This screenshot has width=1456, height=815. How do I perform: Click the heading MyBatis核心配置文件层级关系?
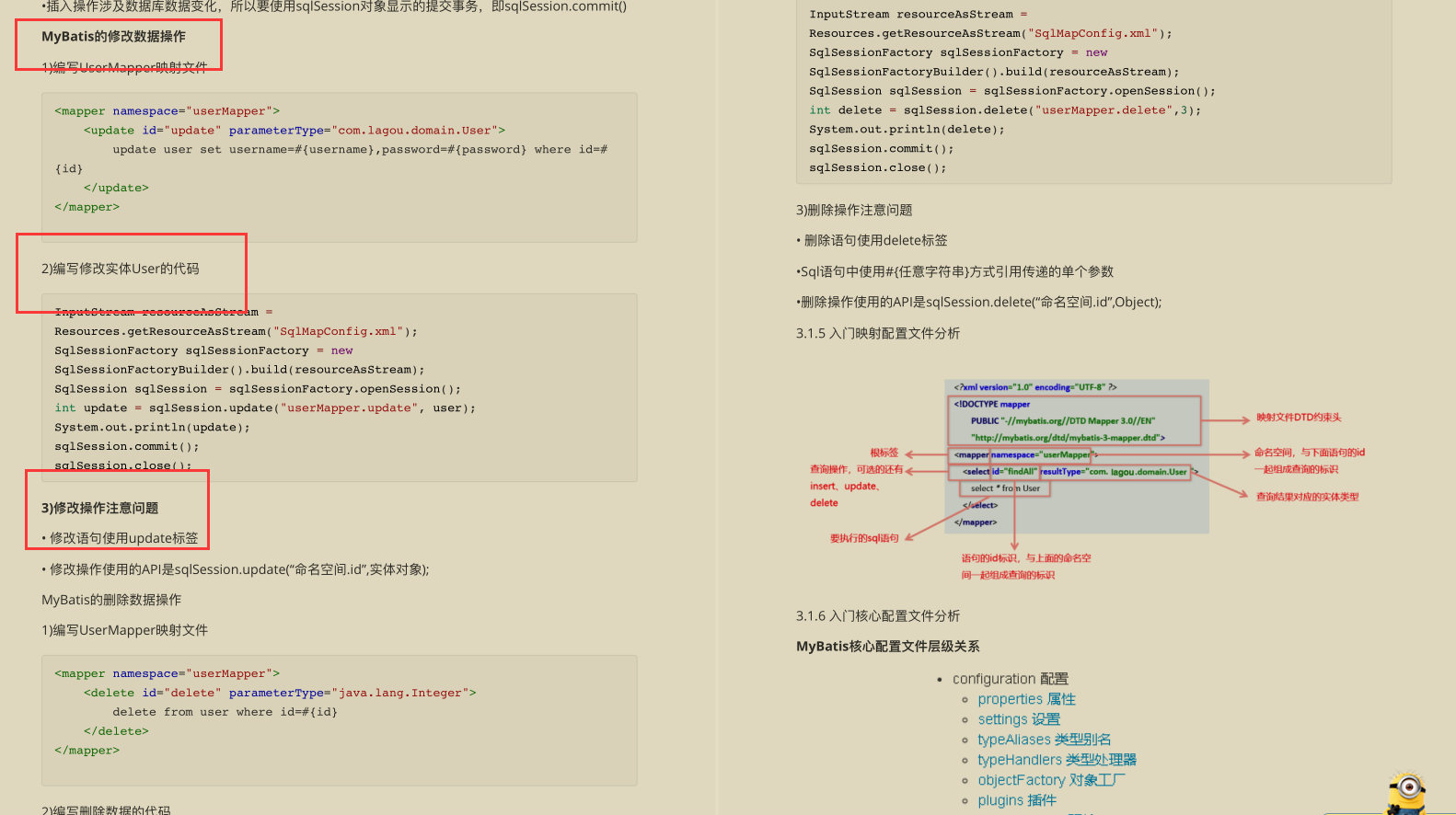point(887,646)
